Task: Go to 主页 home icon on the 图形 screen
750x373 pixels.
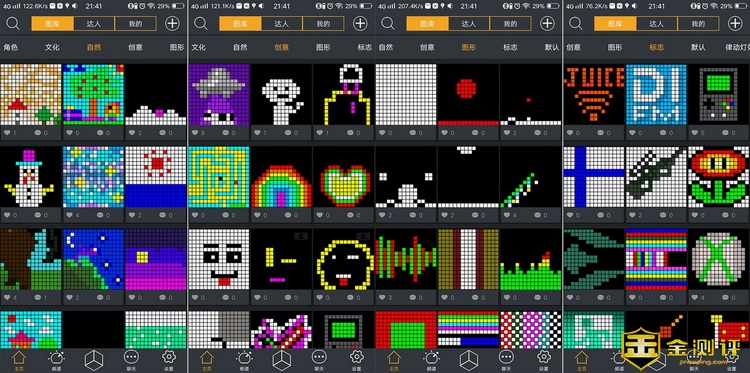Action: 394,357
